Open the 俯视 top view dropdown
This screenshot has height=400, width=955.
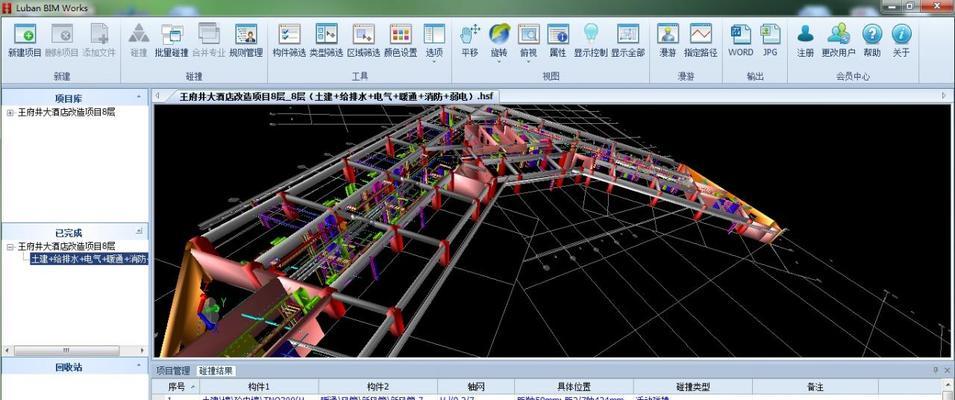tap(529, 43)
